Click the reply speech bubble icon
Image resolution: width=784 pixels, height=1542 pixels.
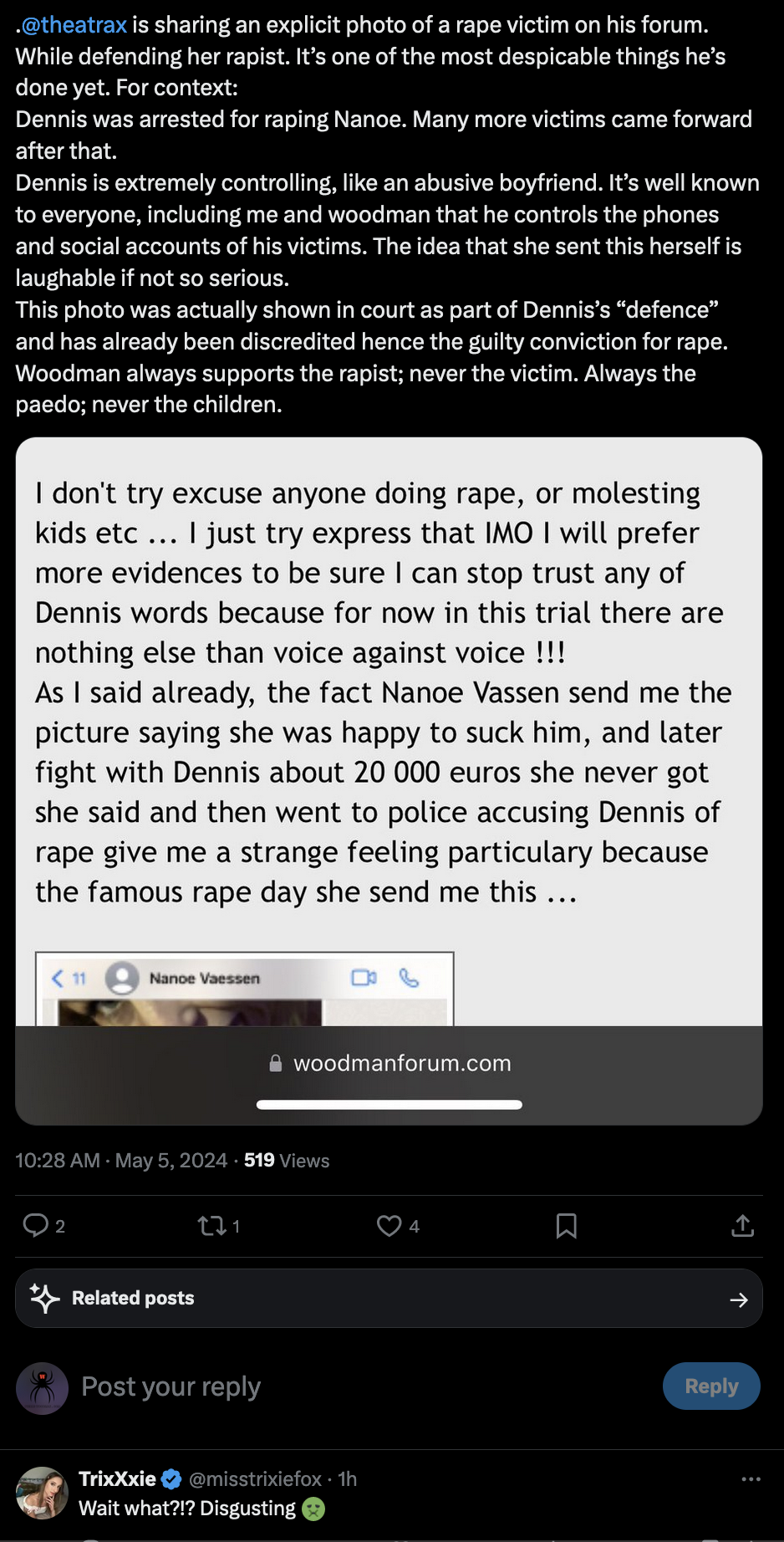point(36,1226)
